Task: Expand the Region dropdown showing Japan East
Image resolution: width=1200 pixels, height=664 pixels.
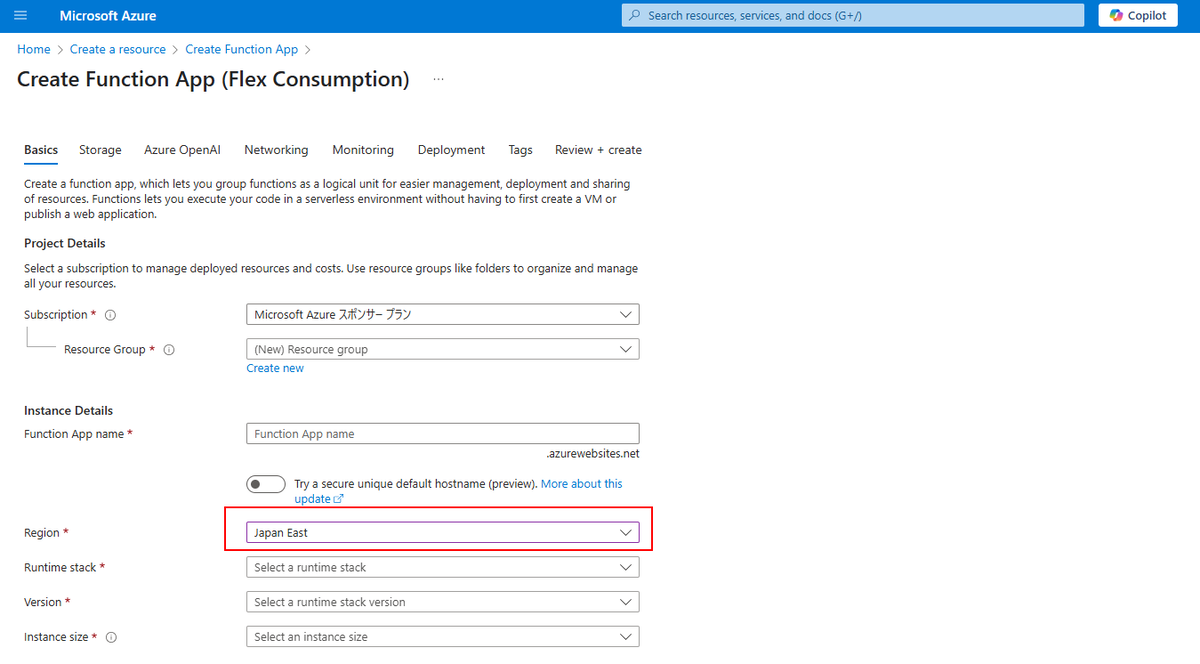Action: [443, 533]
